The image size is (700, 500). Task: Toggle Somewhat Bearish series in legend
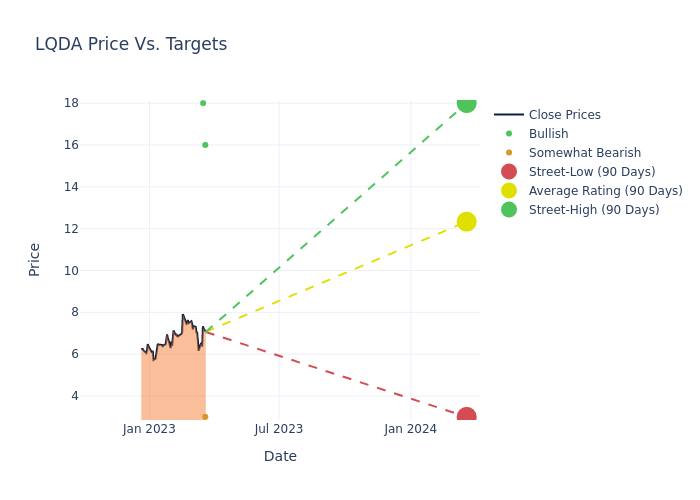coord(584,153)
